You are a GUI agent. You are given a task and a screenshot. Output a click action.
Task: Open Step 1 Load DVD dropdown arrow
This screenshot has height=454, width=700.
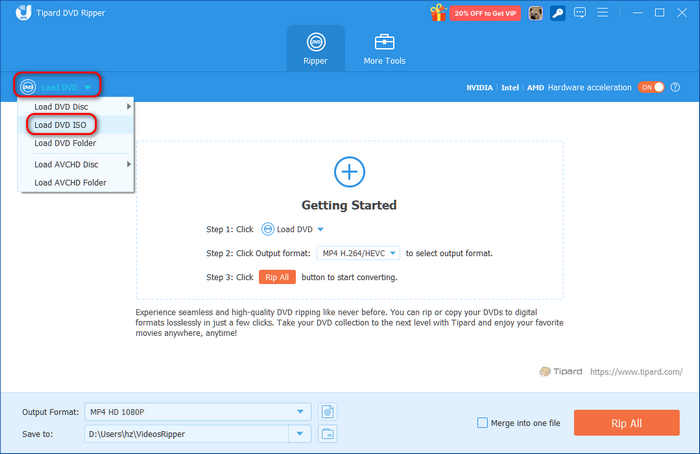coord(321,229)
